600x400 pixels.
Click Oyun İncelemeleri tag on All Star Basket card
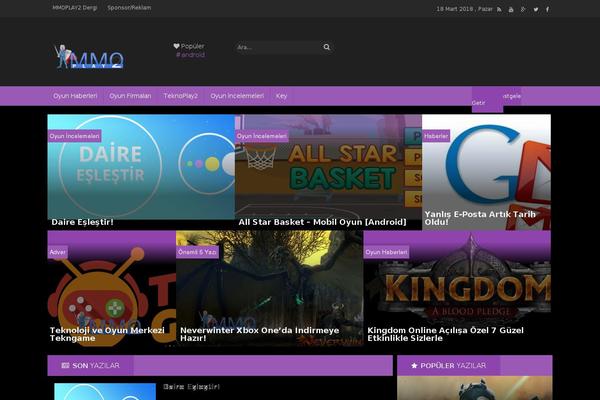click(261, 136)
